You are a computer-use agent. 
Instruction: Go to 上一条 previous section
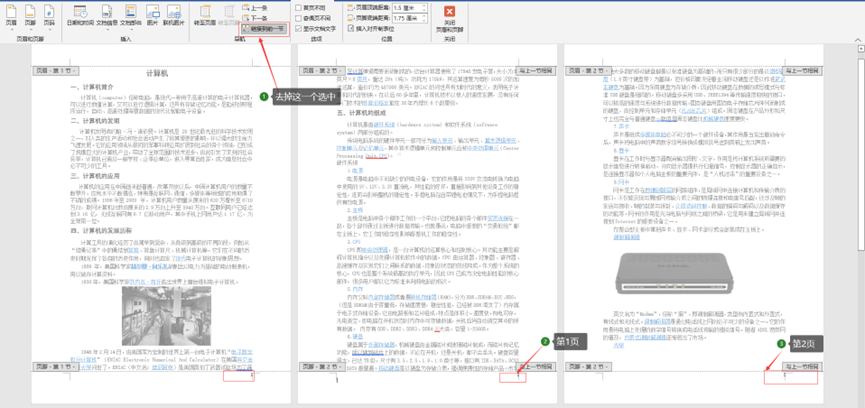click(x=255, y=8)
